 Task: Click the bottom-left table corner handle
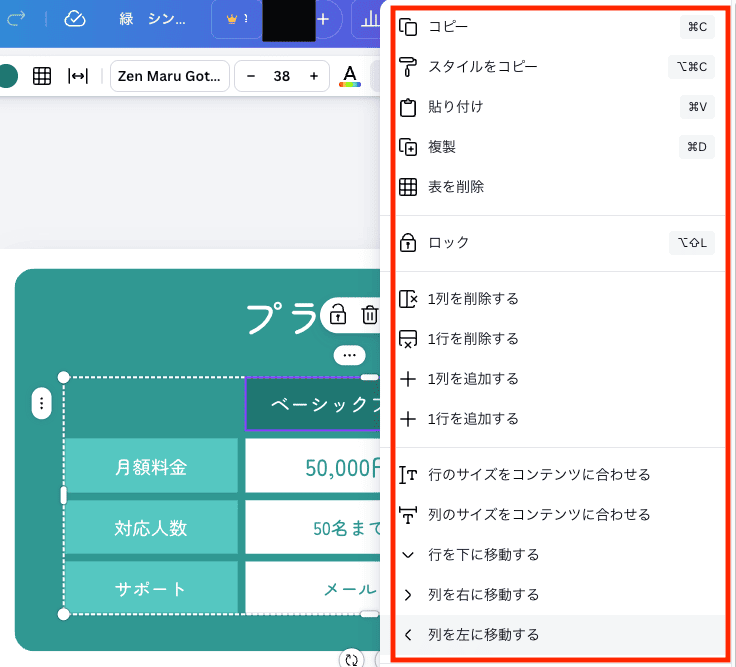coord(63,614)
